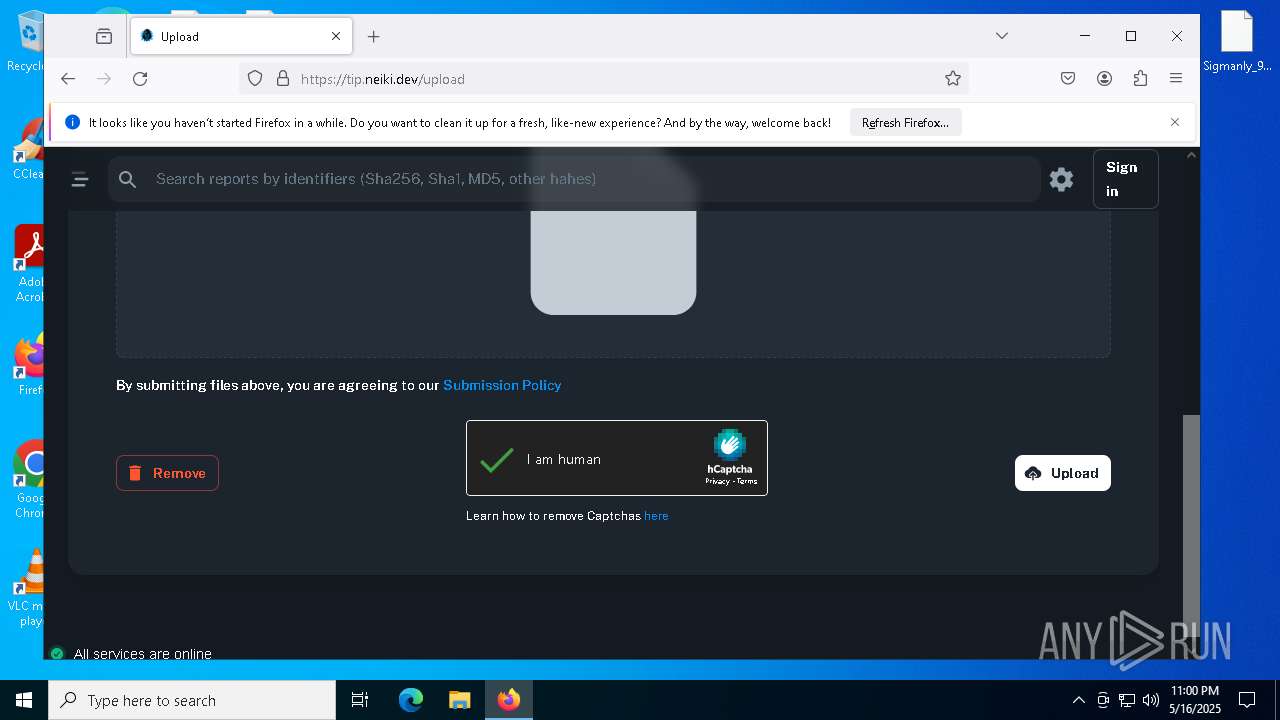Click the taskbar search box
The image size is (1280, 720).
(x=192, y=700)
